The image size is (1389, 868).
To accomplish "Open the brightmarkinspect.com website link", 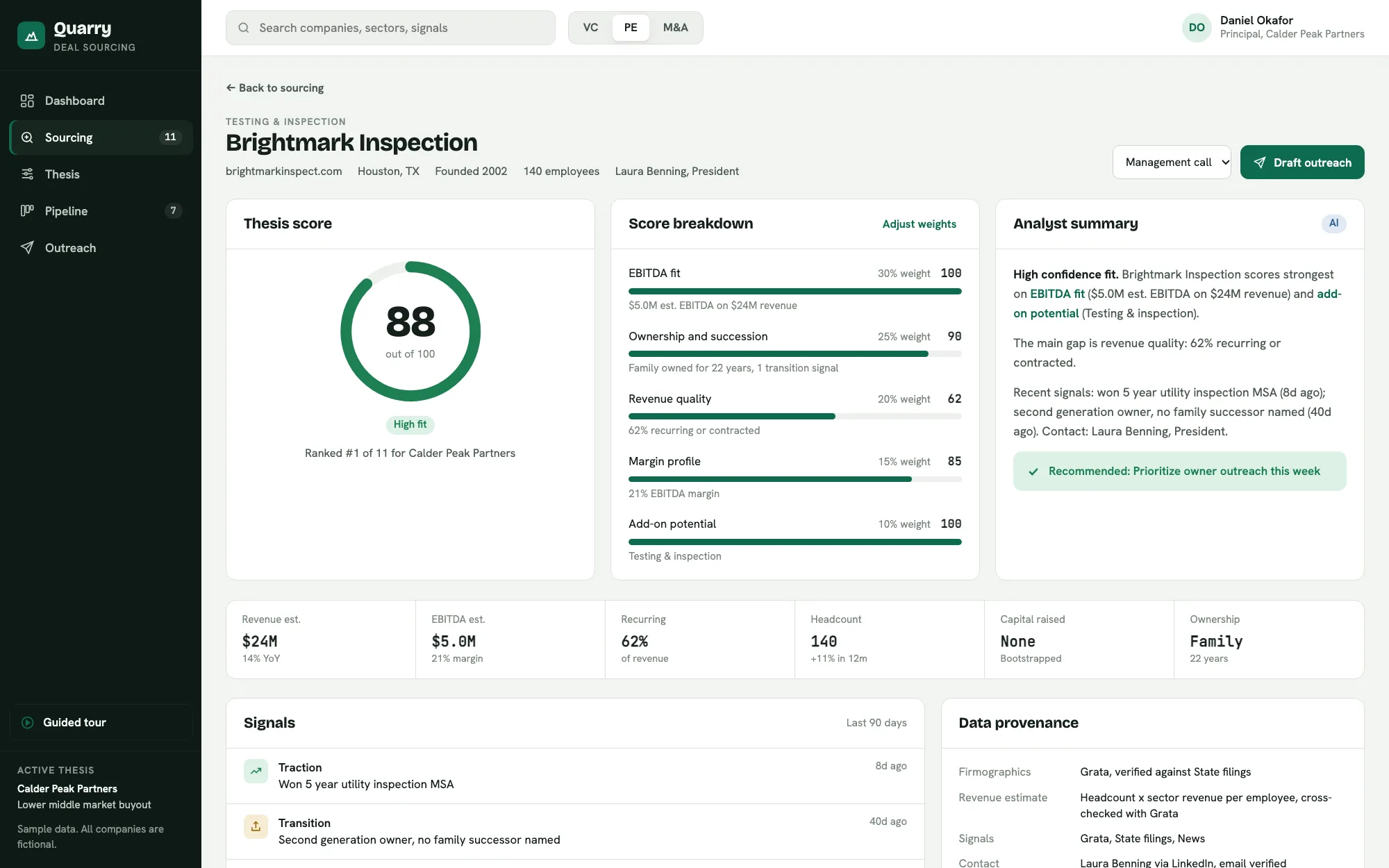I will click(x=283, y=172).
